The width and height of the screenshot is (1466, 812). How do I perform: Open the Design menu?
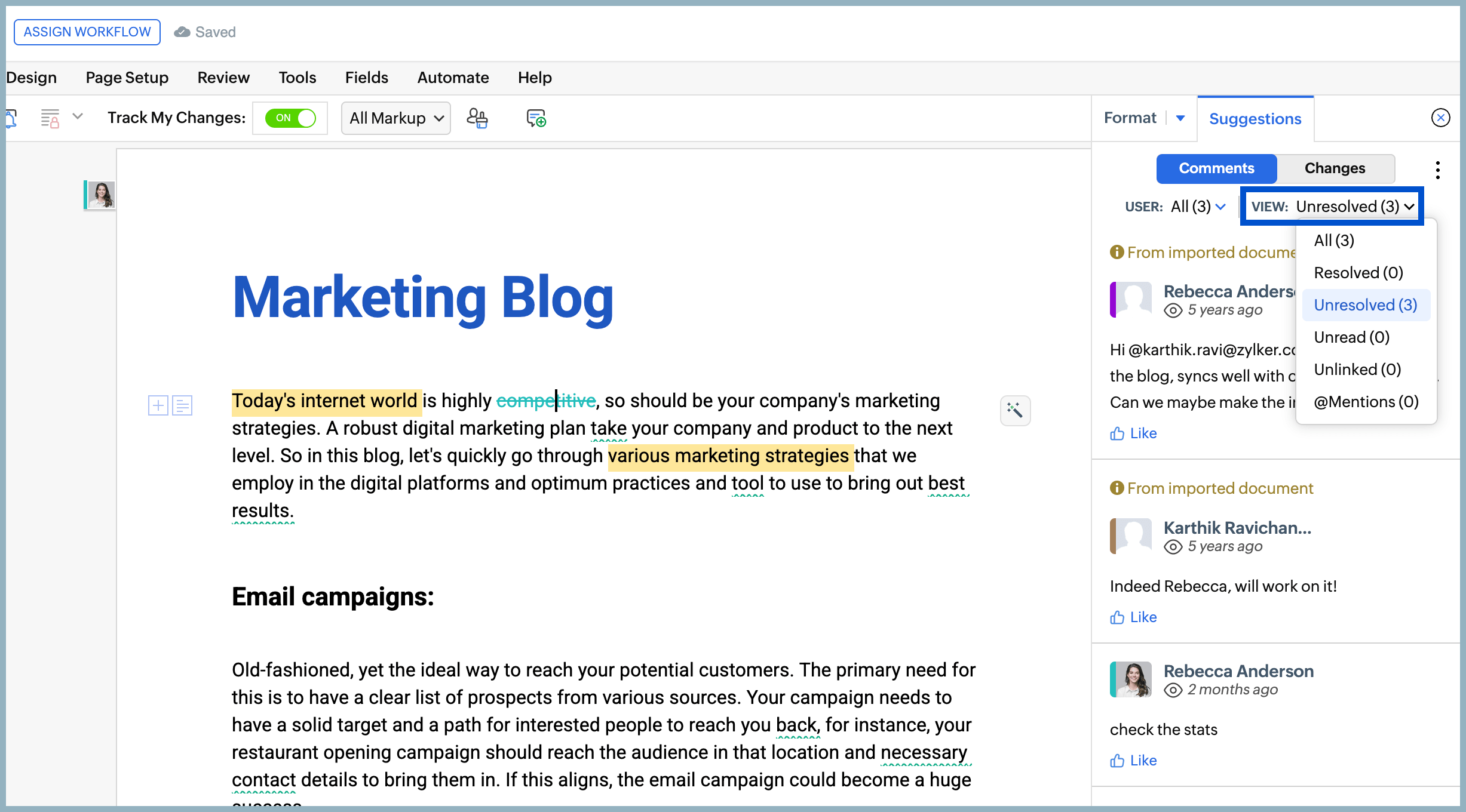[31, 78]
